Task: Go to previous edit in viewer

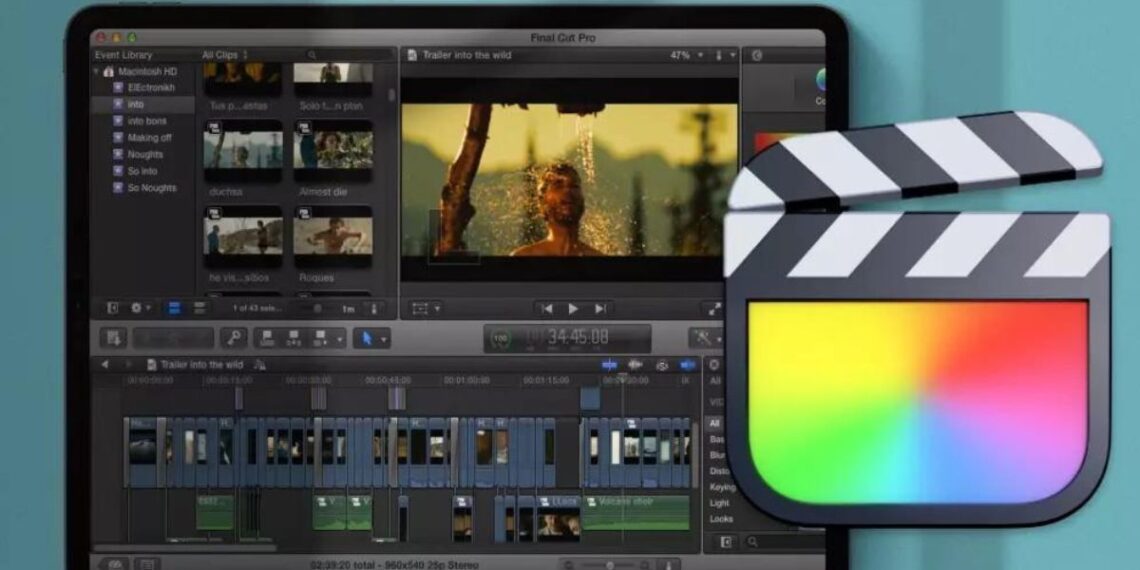Action: coord(547,309)
